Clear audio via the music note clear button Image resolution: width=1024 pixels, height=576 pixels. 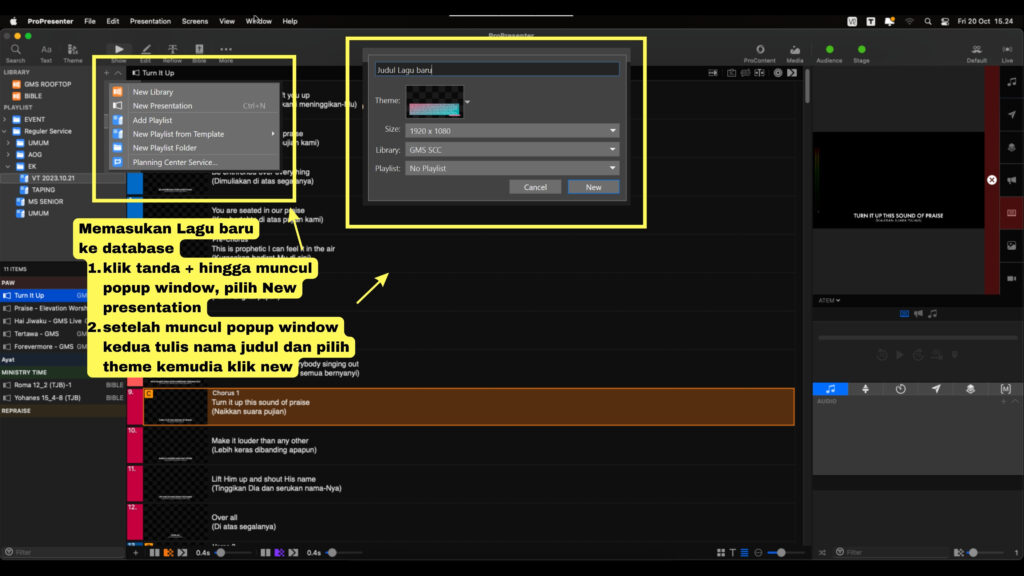(x=1012, y=82)
